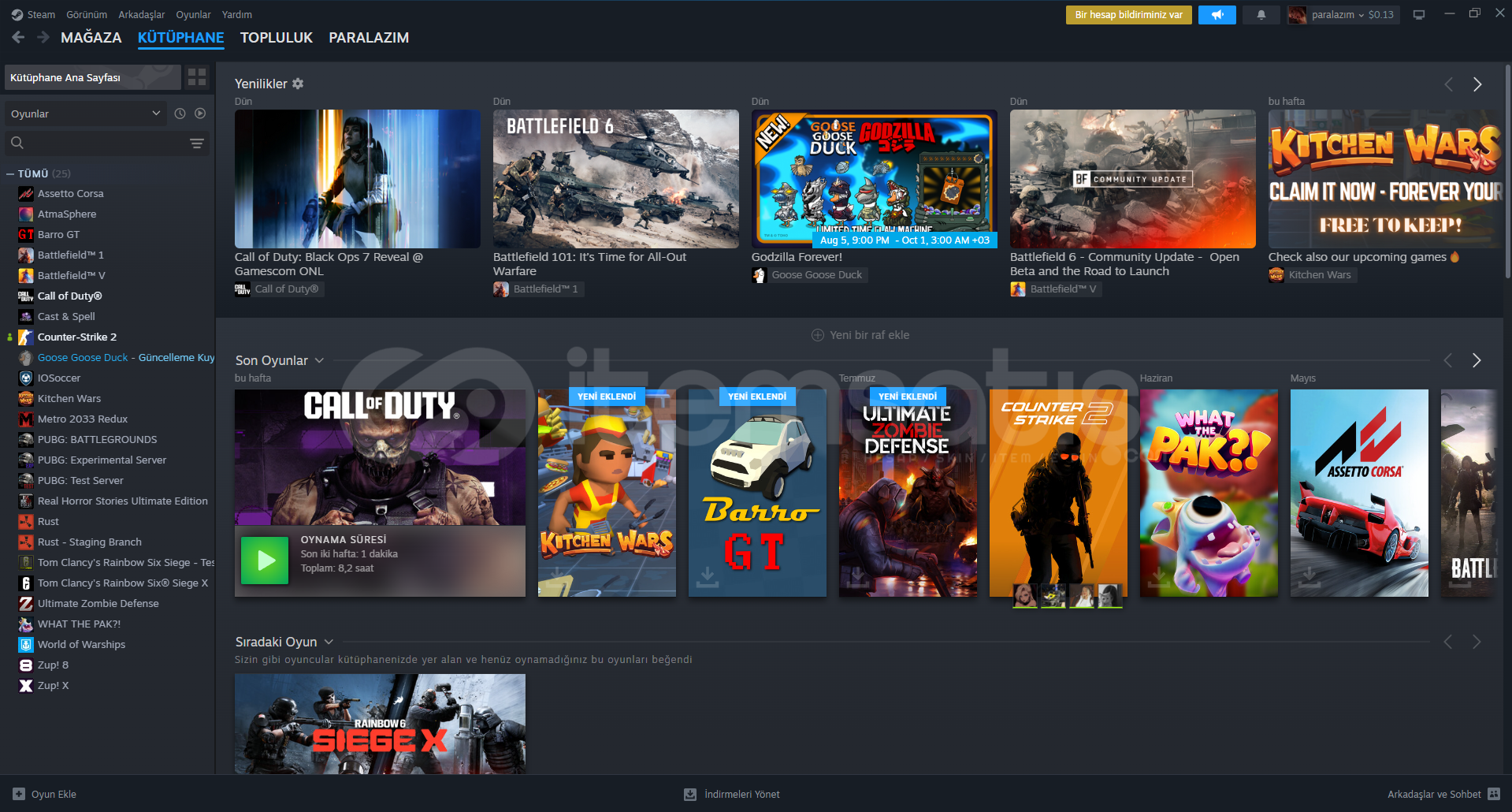The image size is (1512, 812).
Task: Click Kütüphane Ana Sayfası button
Action: click(92, 77)
